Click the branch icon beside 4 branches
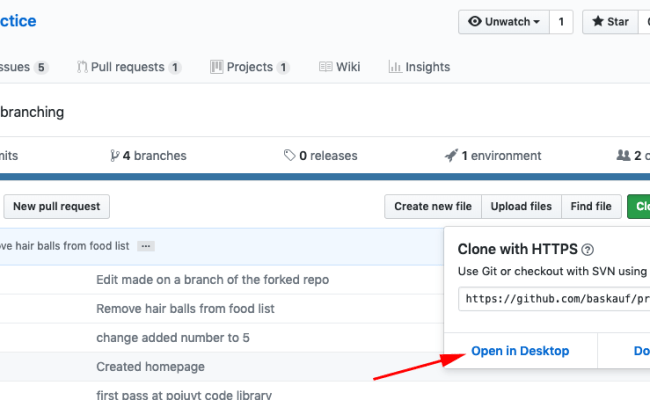650x400 pixels. click(114, 156)
